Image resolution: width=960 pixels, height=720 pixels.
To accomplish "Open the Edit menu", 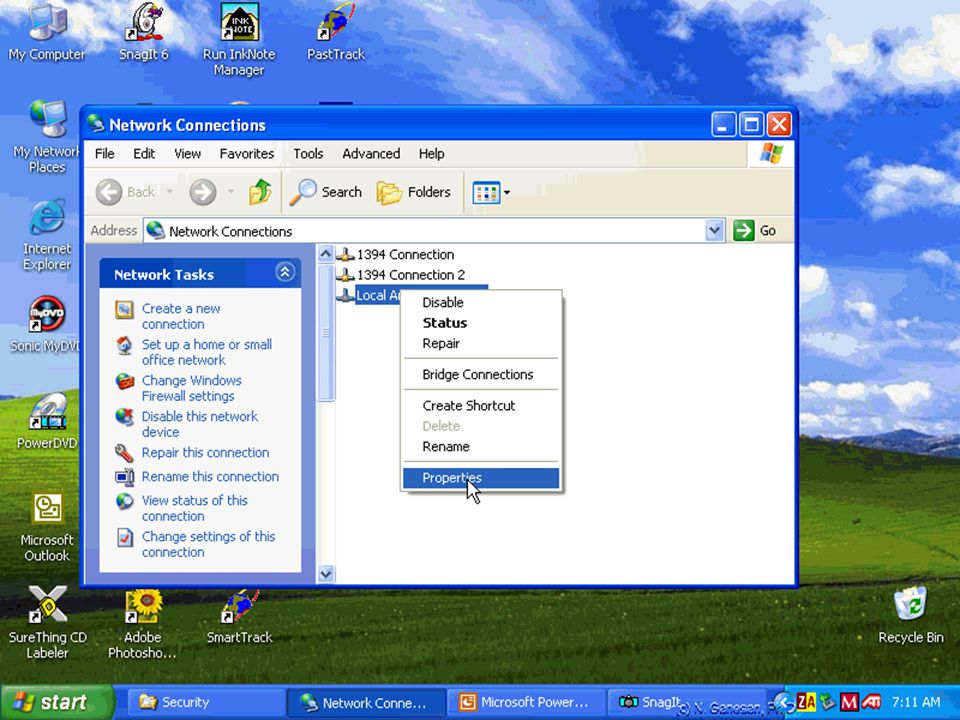I will coord(144,154).
